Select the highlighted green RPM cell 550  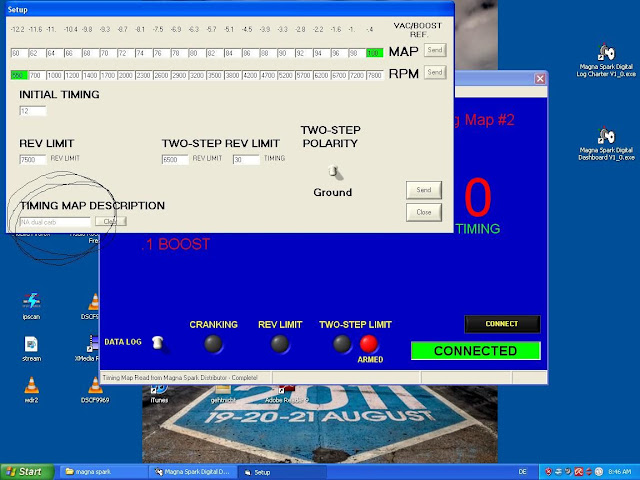[x=19, y=76]
